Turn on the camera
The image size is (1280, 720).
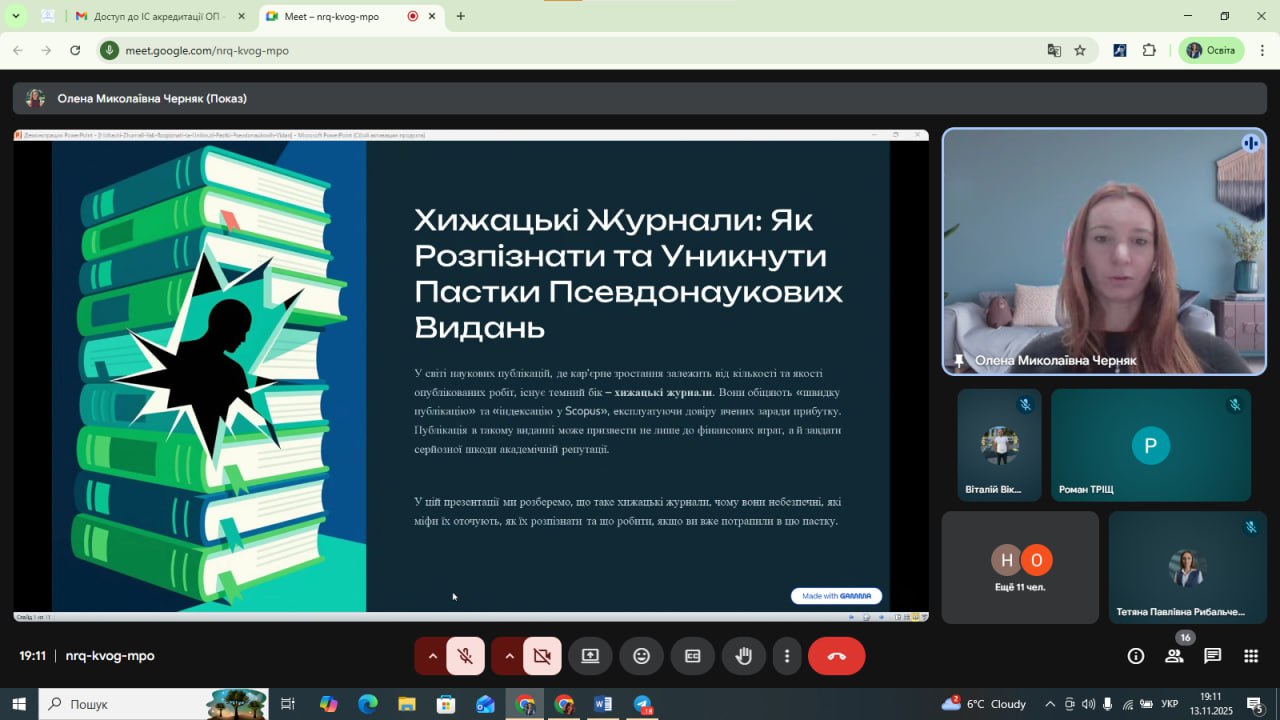click(542, 656)
